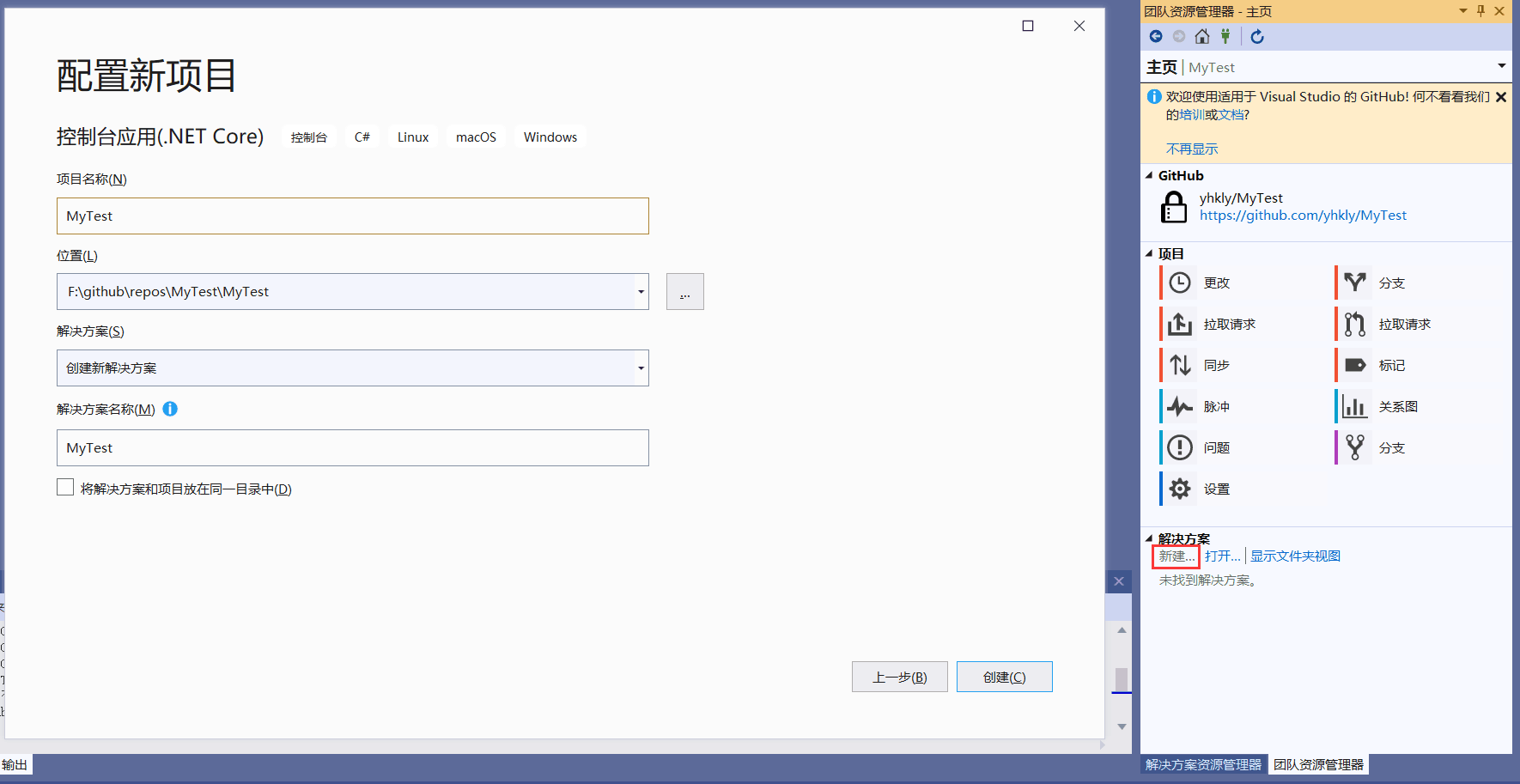Open the 培训 link in banner
1520x784 pixels.
[1191, 114]
